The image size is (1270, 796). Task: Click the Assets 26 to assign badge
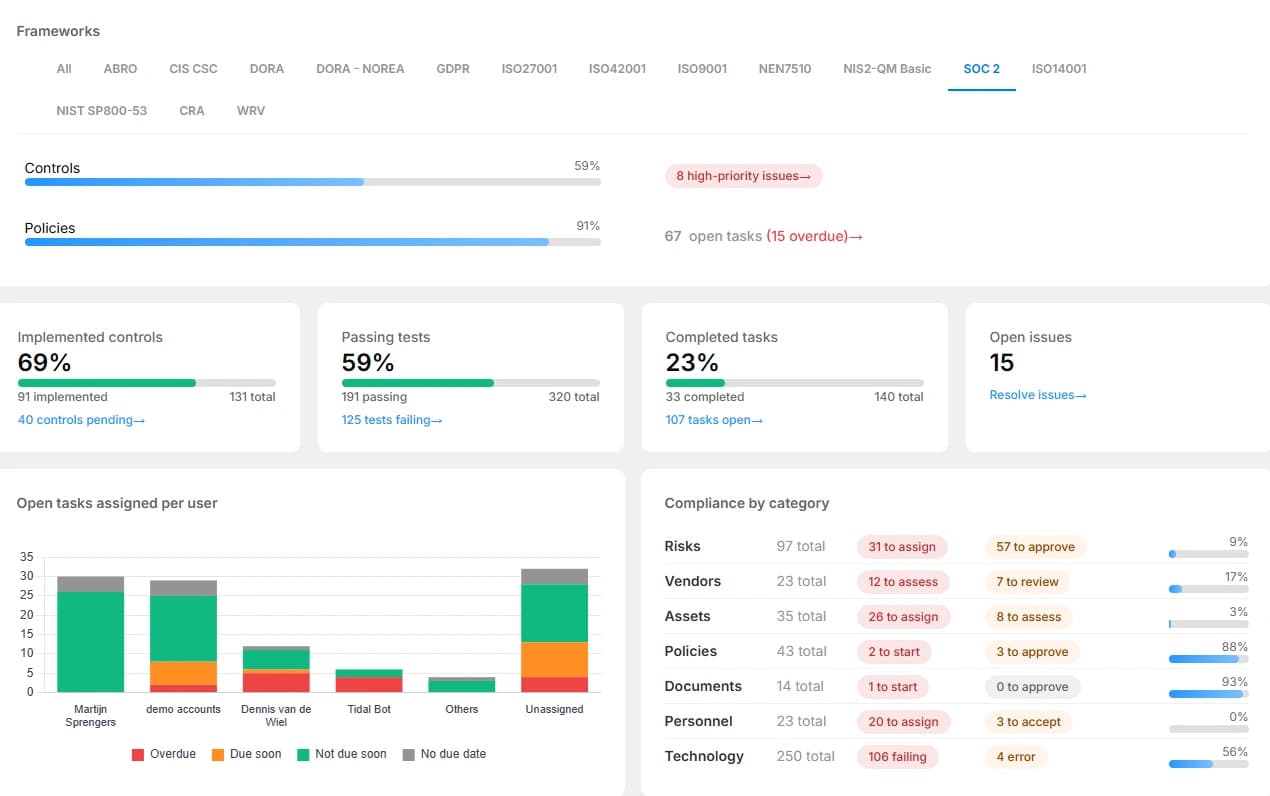click(903, 617)
